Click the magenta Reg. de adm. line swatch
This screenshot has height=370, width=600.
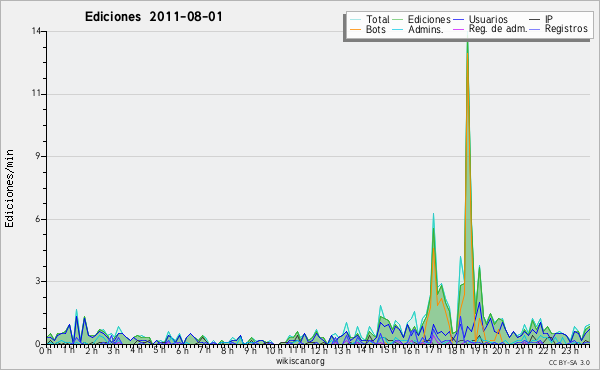click(x=458, y=30)
